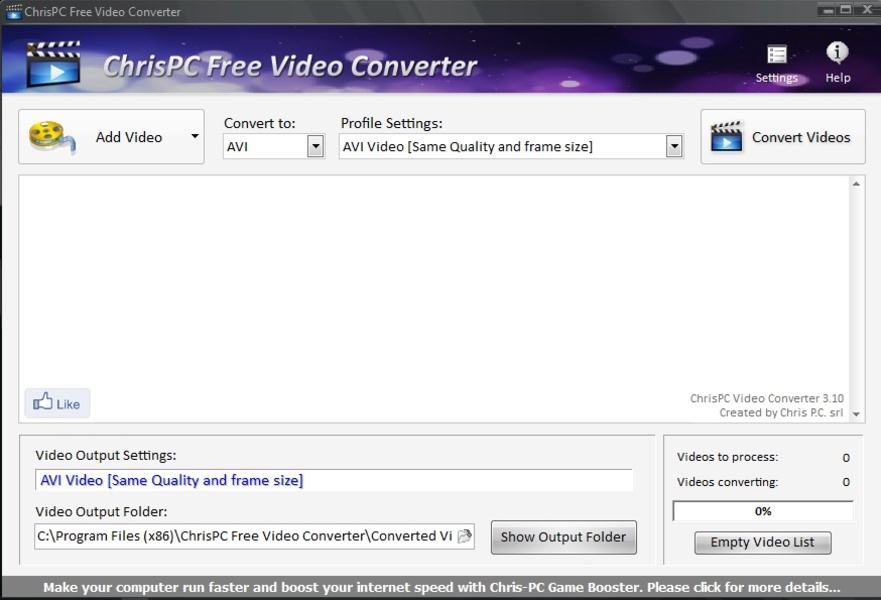Click the Show Output Folder button
This screenshot has width=881, height=600.
click(x=563, y=537)
